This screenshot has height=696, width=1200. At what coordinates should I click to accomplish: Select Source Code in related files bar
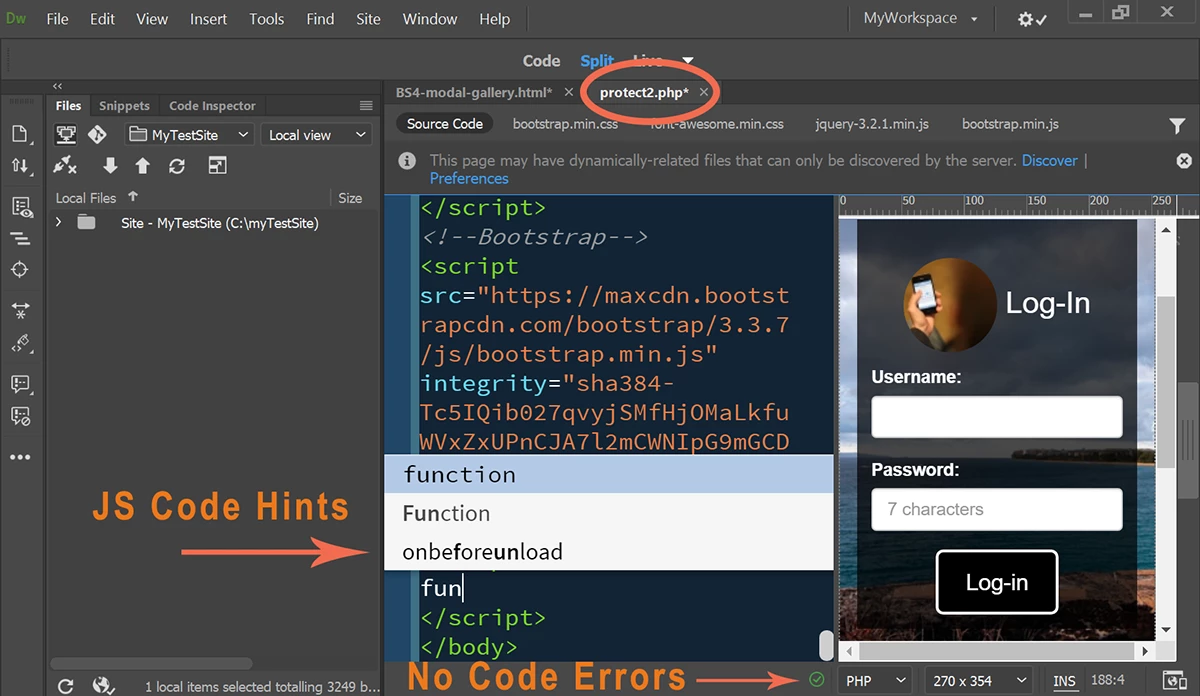pos(445,124)
